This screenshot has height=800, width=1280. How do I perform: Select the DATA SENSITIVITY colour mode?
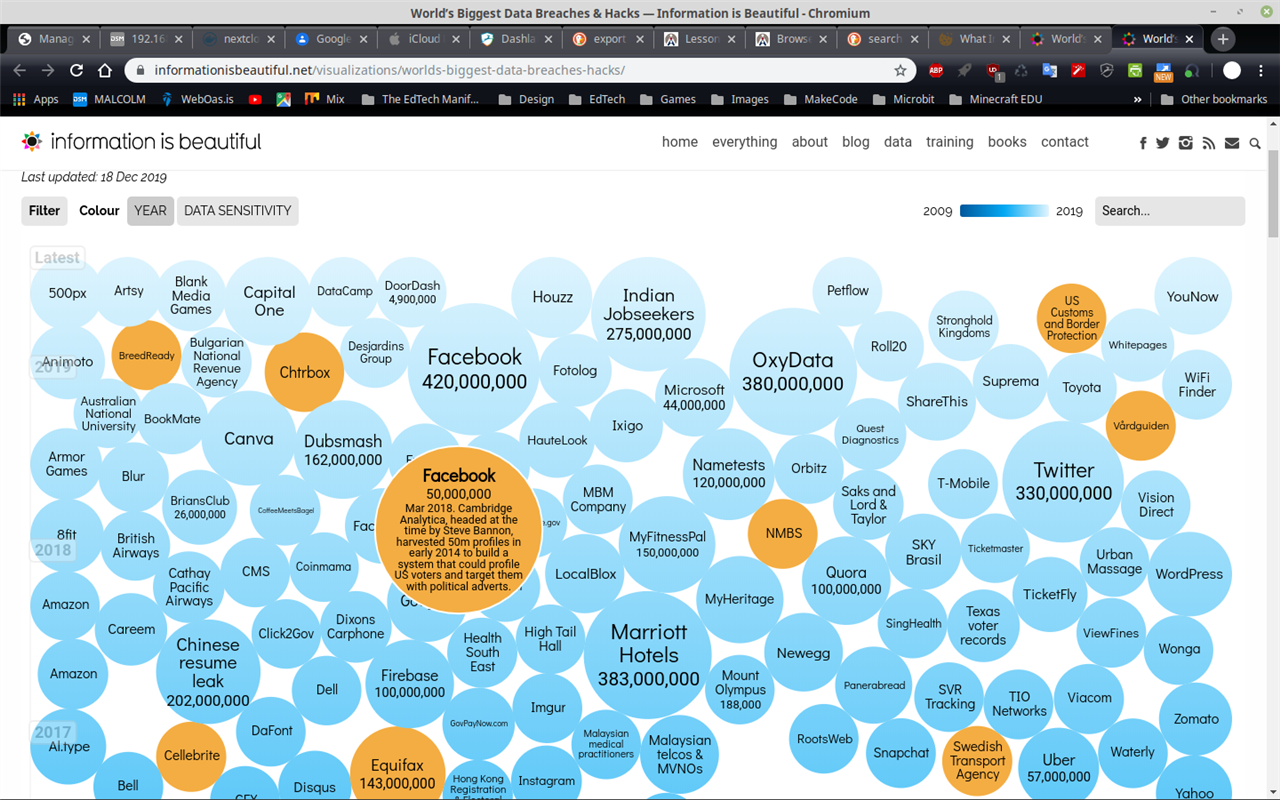click(238, 211)
